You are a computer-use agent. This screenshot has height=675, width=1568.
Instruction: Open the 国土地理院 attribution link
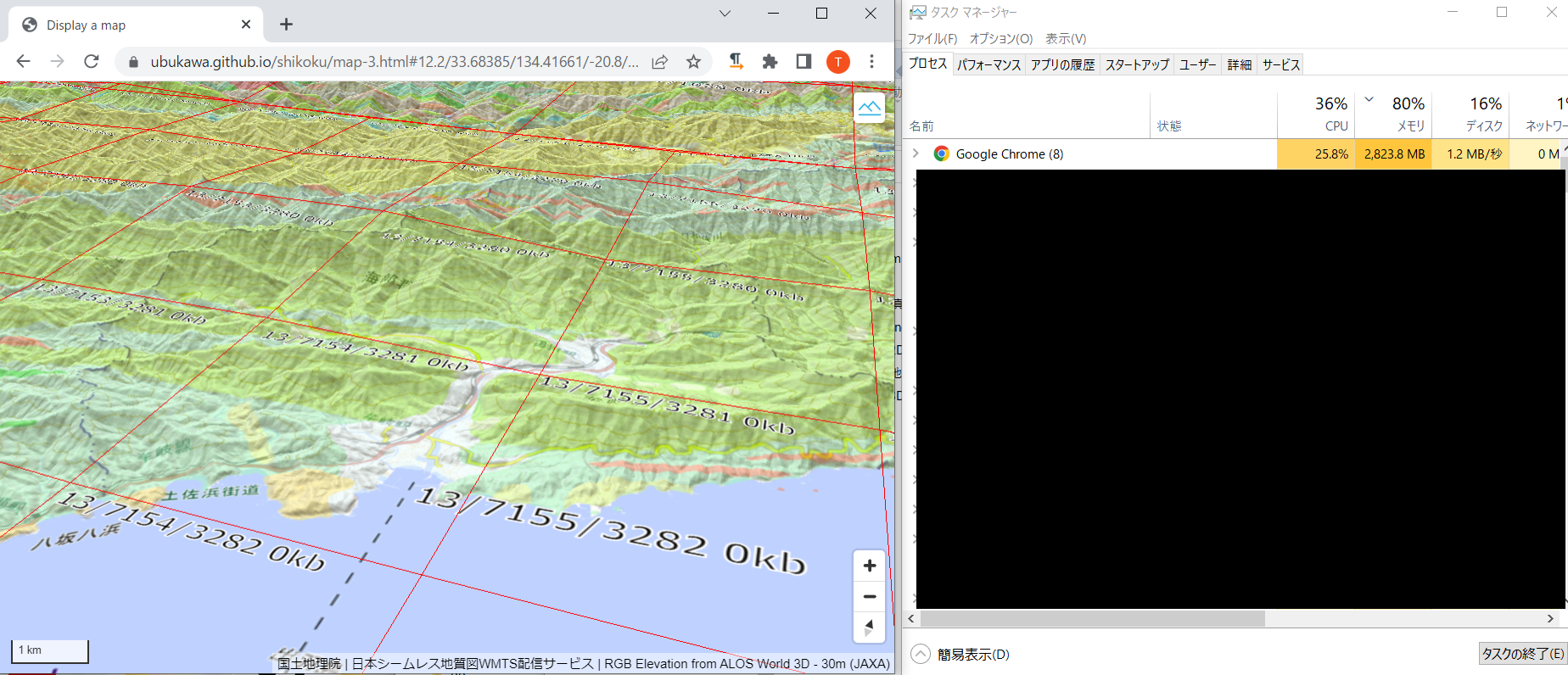(309, 664)
